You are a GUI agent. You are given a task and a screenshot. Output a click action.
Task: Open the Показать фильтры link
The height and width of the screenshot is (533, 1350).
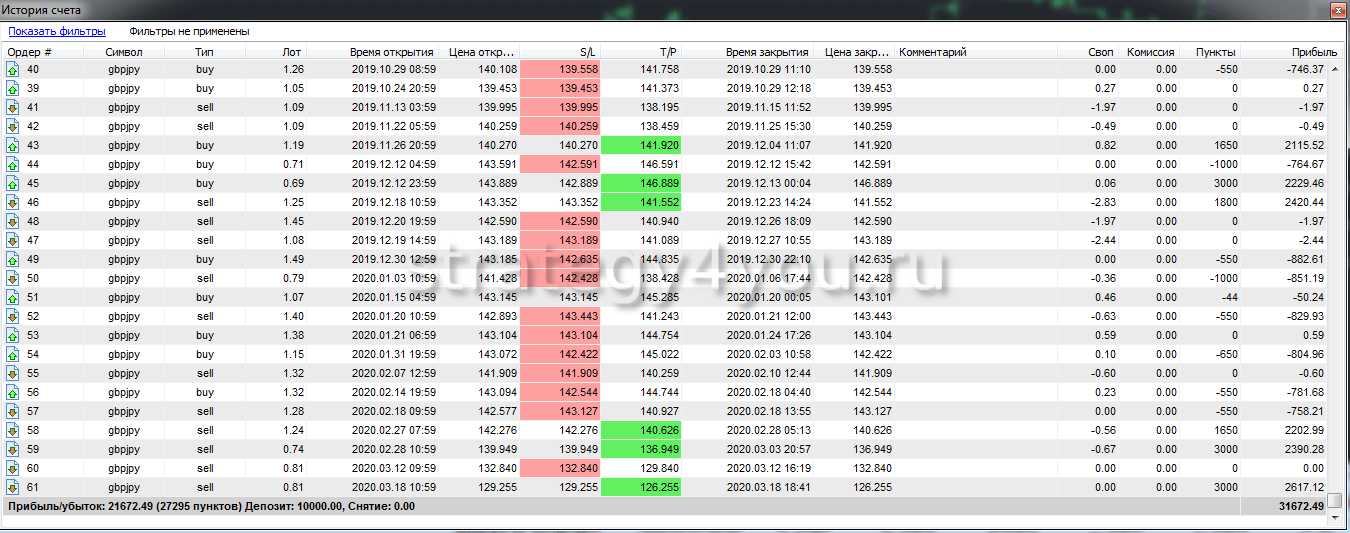[x=56, y=32]
